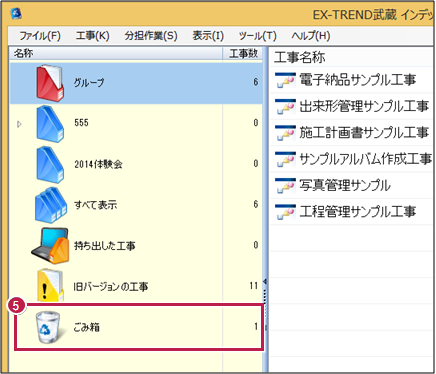Open the ヘルプ(H) menu
Screen dimensions: 436x374
[311, 36]
